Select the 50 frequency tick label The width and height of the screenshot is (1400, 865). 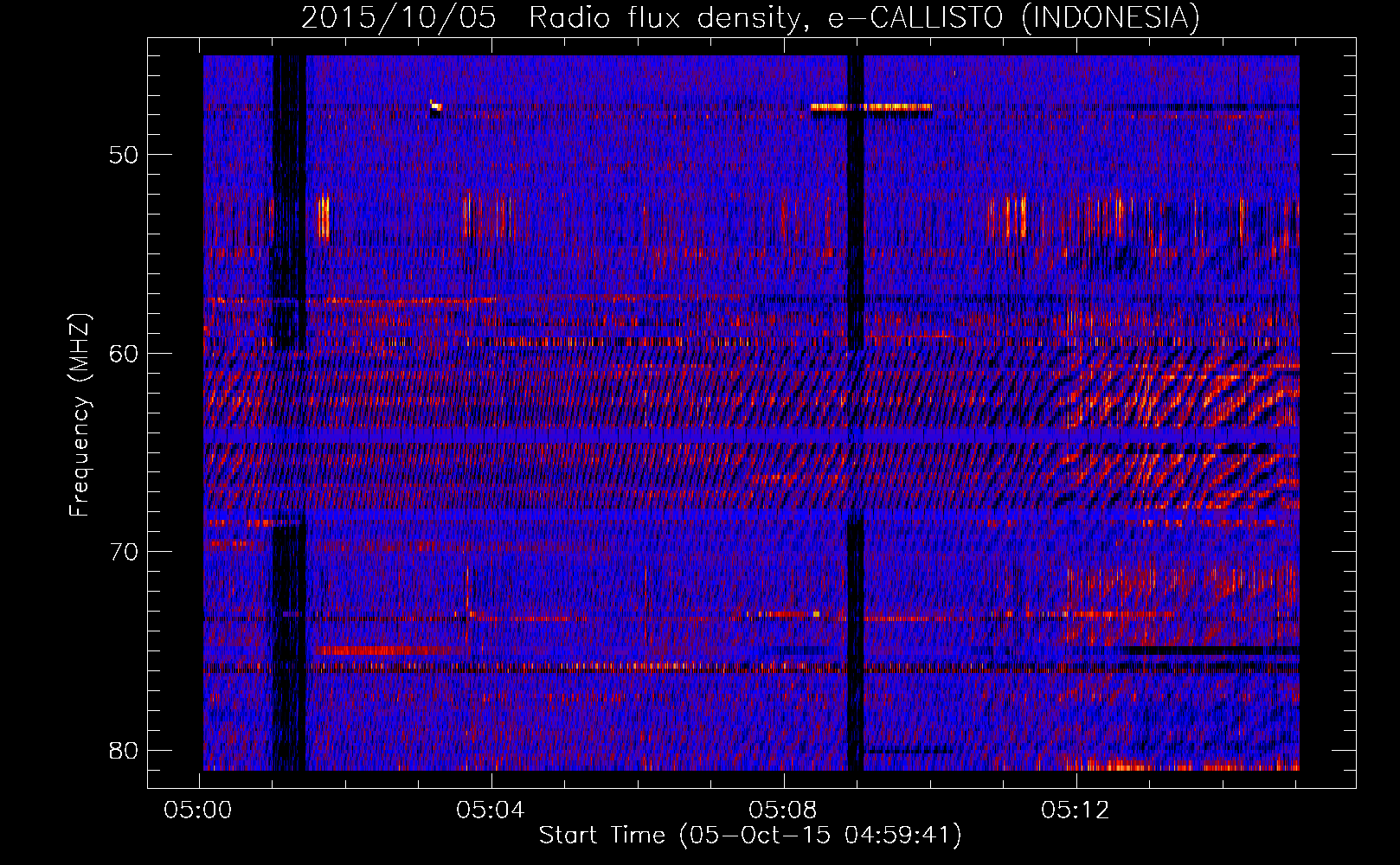(125, 155)
